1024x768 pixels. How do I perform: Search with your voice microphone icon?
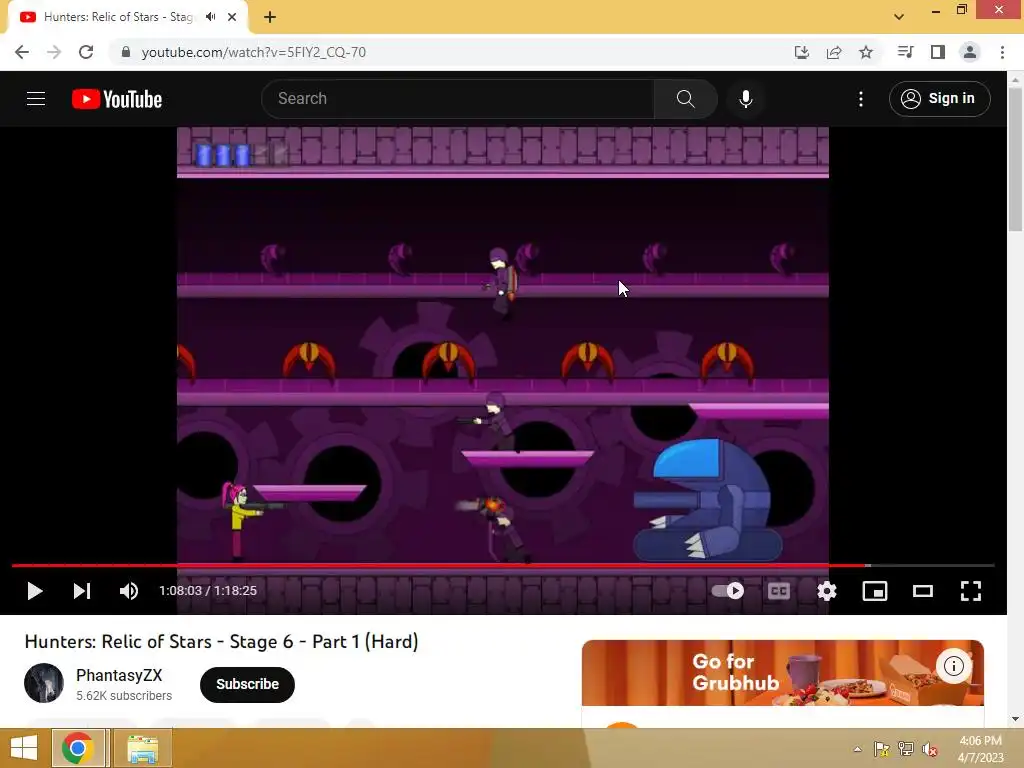click(x=745, y=99)
